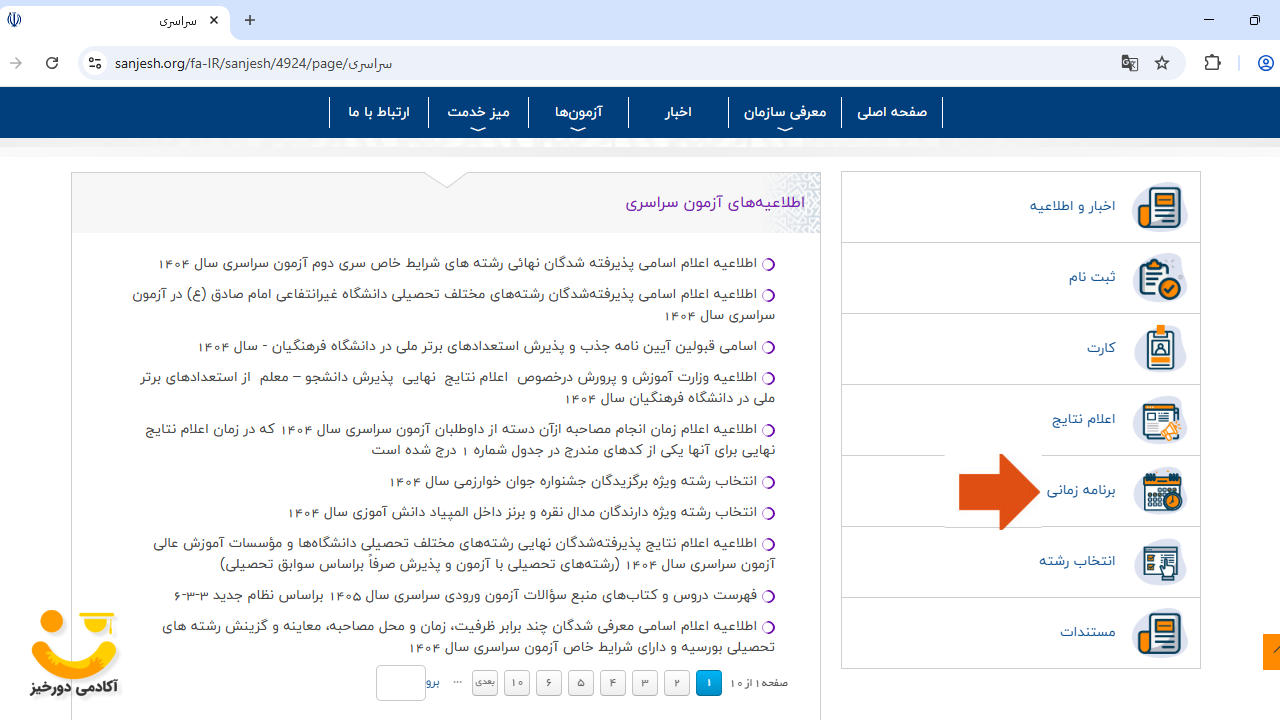Select the bullet beside اسامی قبولین آیین نامه item
Viewport: 1280px width, 720px height.
768,346
